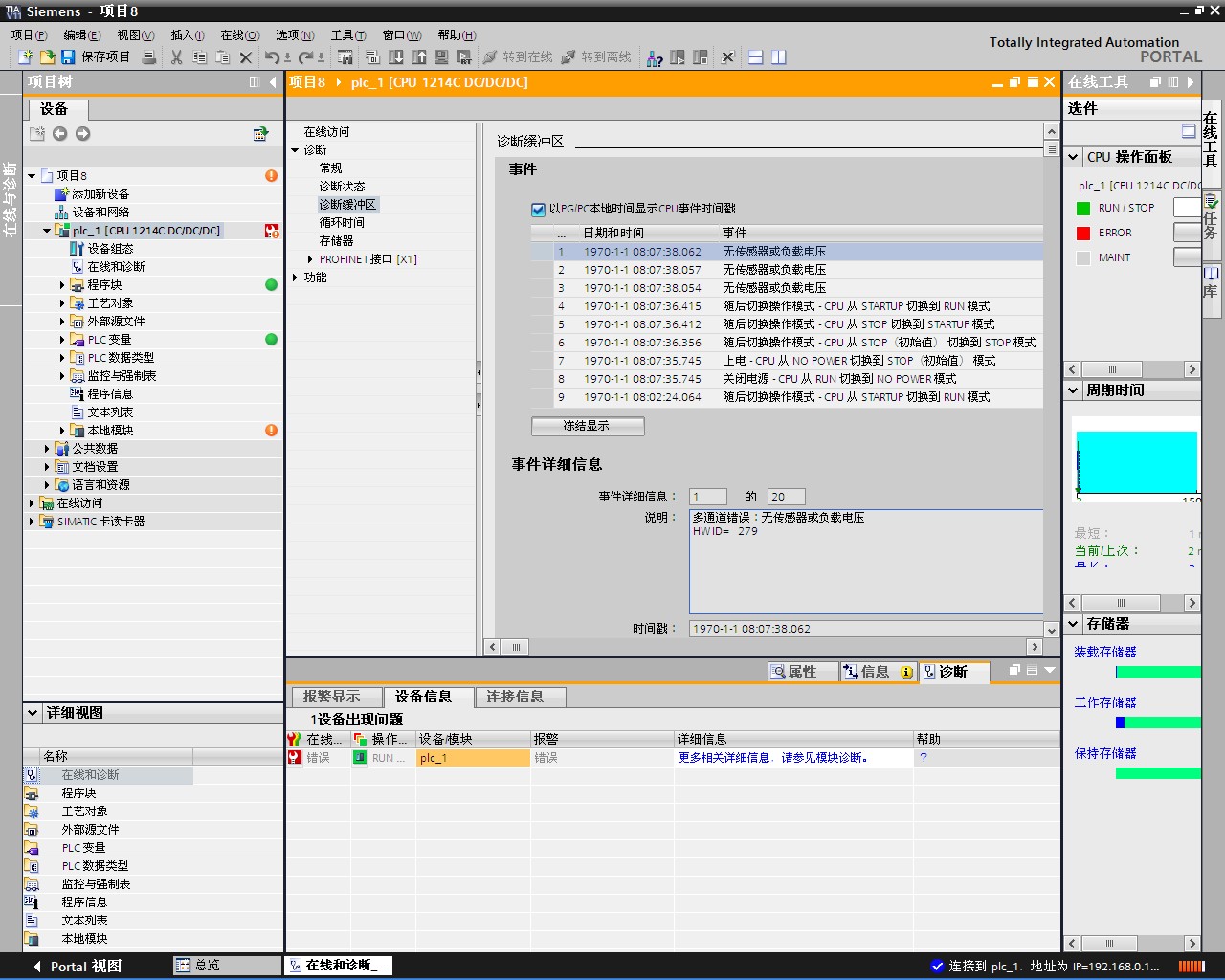Screen dimensions: 1225x980
Task: Collapse the project tree panel arrow
Action: [273, 82]
